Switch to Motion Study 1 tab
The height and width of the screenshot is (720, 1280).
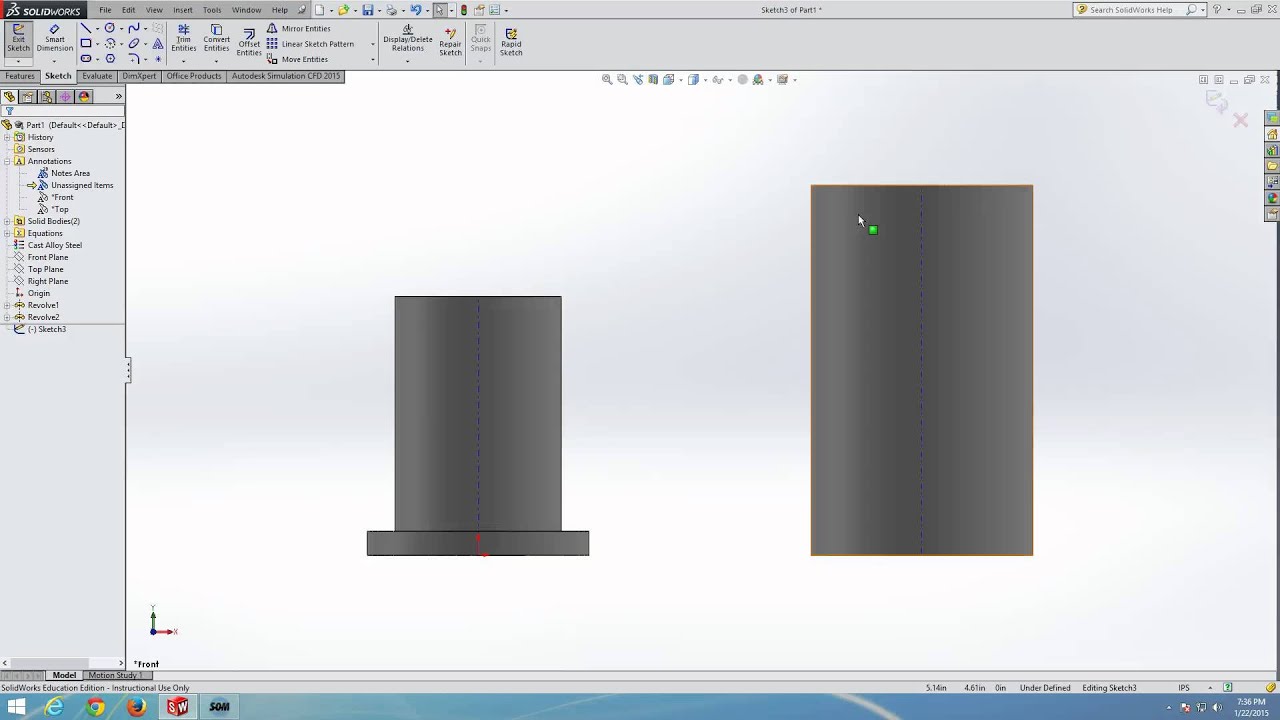click(x=115, y=675)
